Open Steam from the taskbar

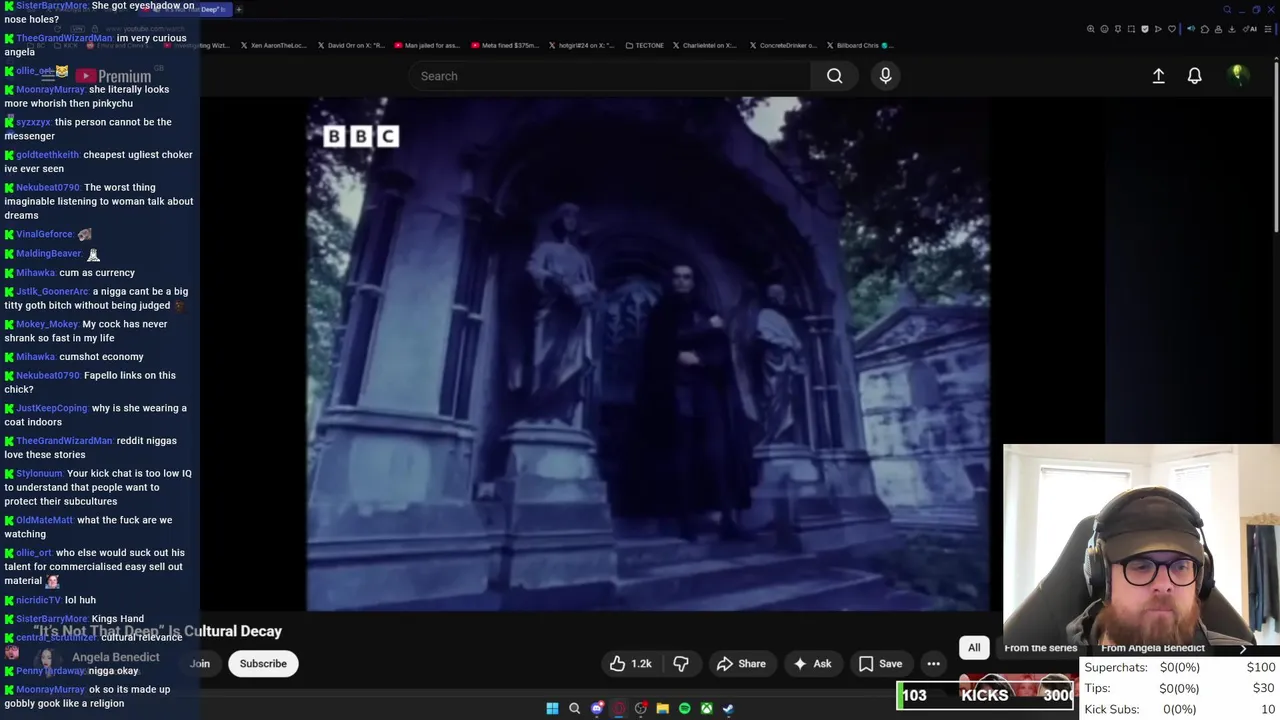[728, 708]
